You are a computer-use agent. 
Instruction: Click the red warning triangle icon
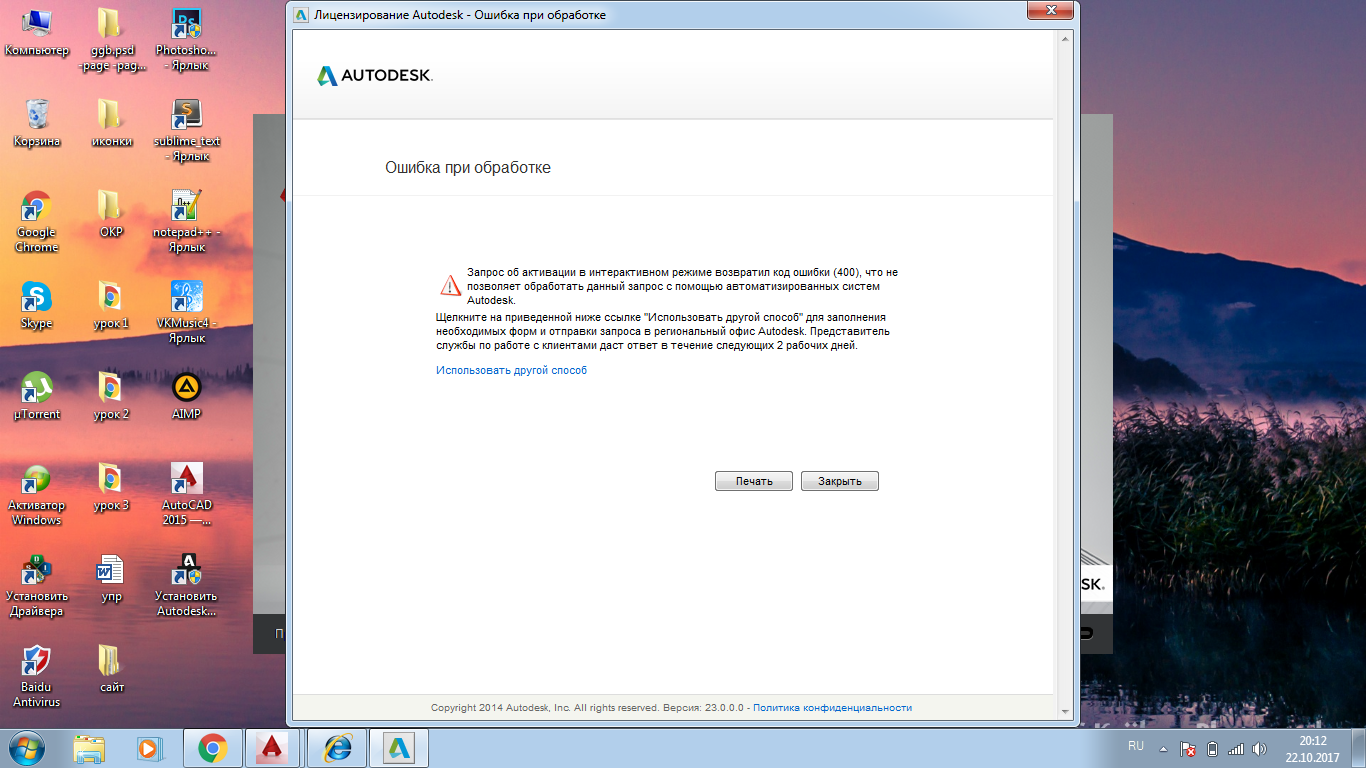(x=450, y=285)
